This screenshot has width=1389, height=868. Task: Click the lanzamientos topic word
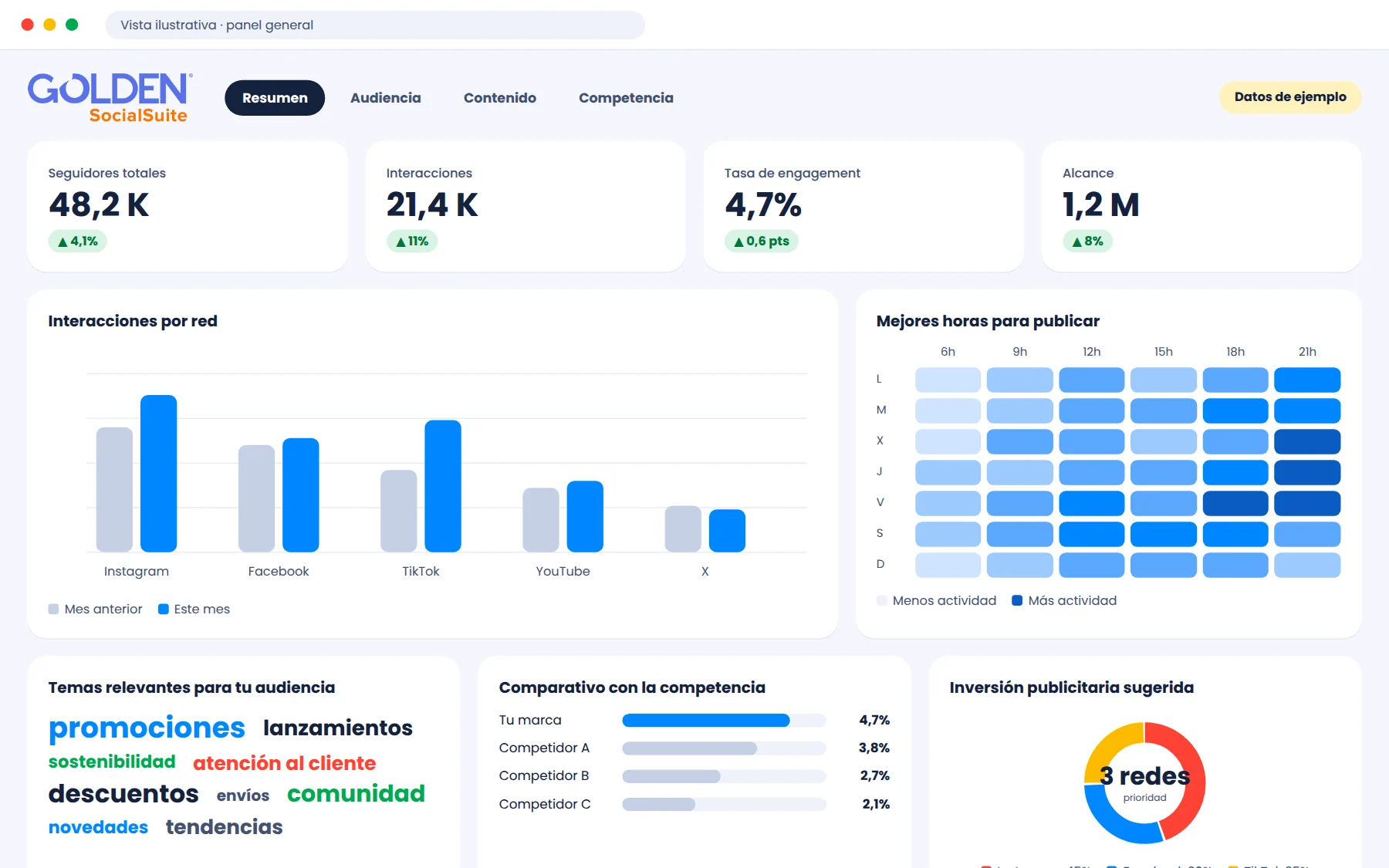pyautogui.click(x=338, y=728)
